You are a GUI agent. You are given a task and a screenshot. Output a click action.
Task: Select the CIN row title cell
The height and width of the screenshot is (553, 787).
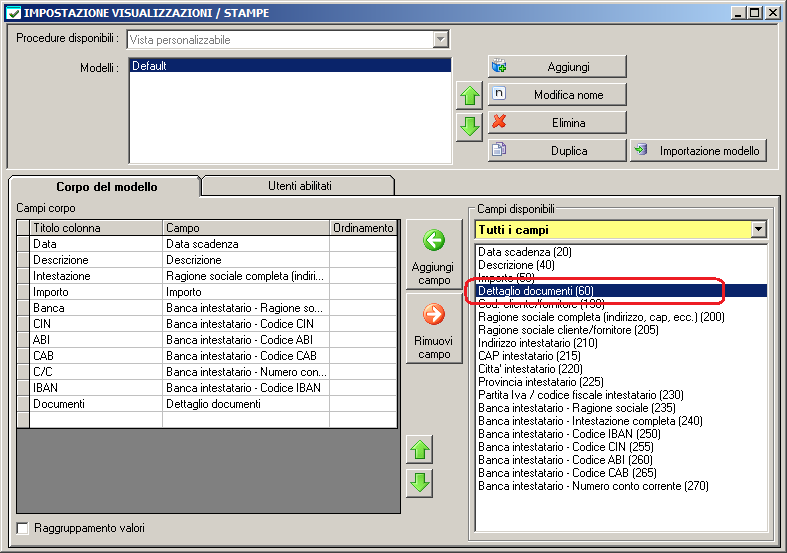96,324
